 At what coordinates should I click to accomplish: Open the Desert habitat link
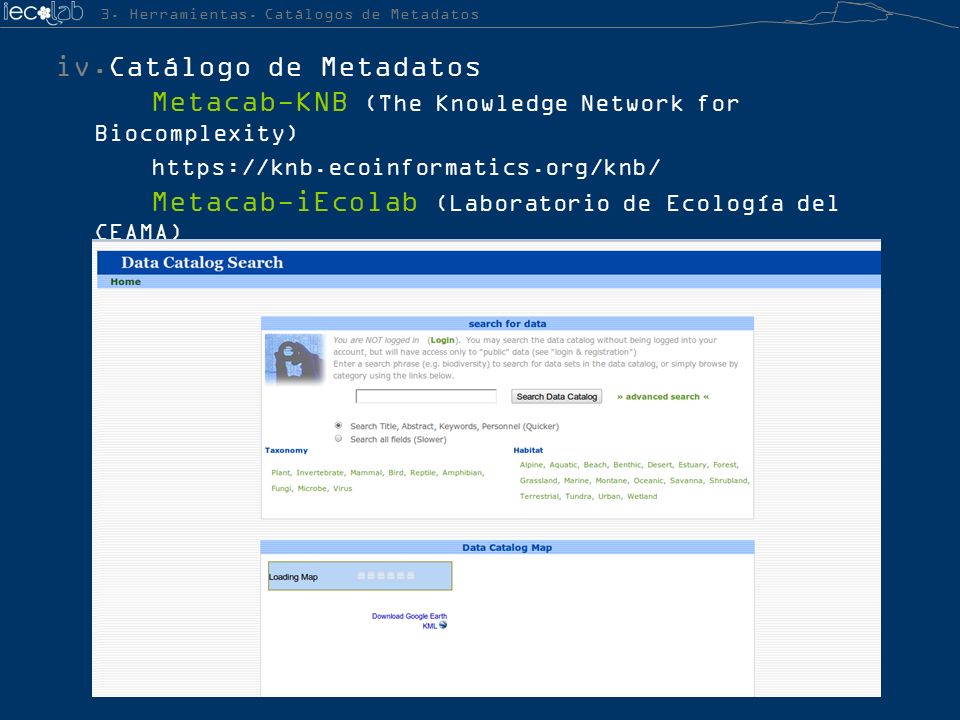(659, 465)
